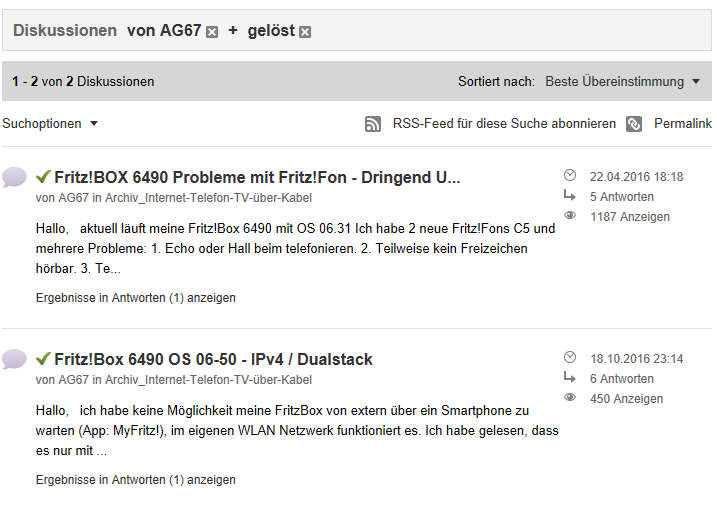Viewport: 717px width, 505px height.
Task: Click reply arrow icon beside '5 Antworten'
Action: 570,196
